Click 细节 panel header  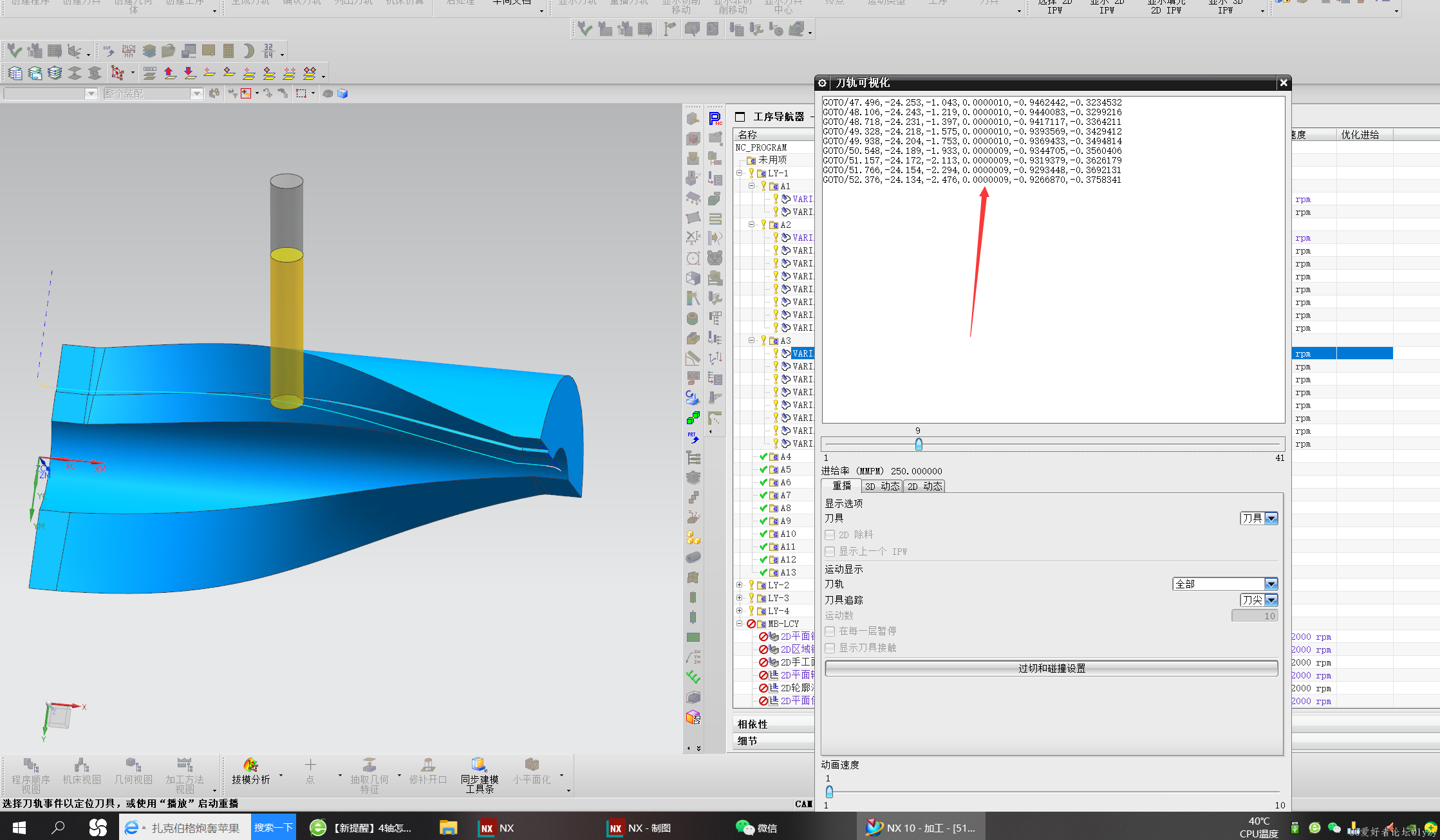point(774,741)
